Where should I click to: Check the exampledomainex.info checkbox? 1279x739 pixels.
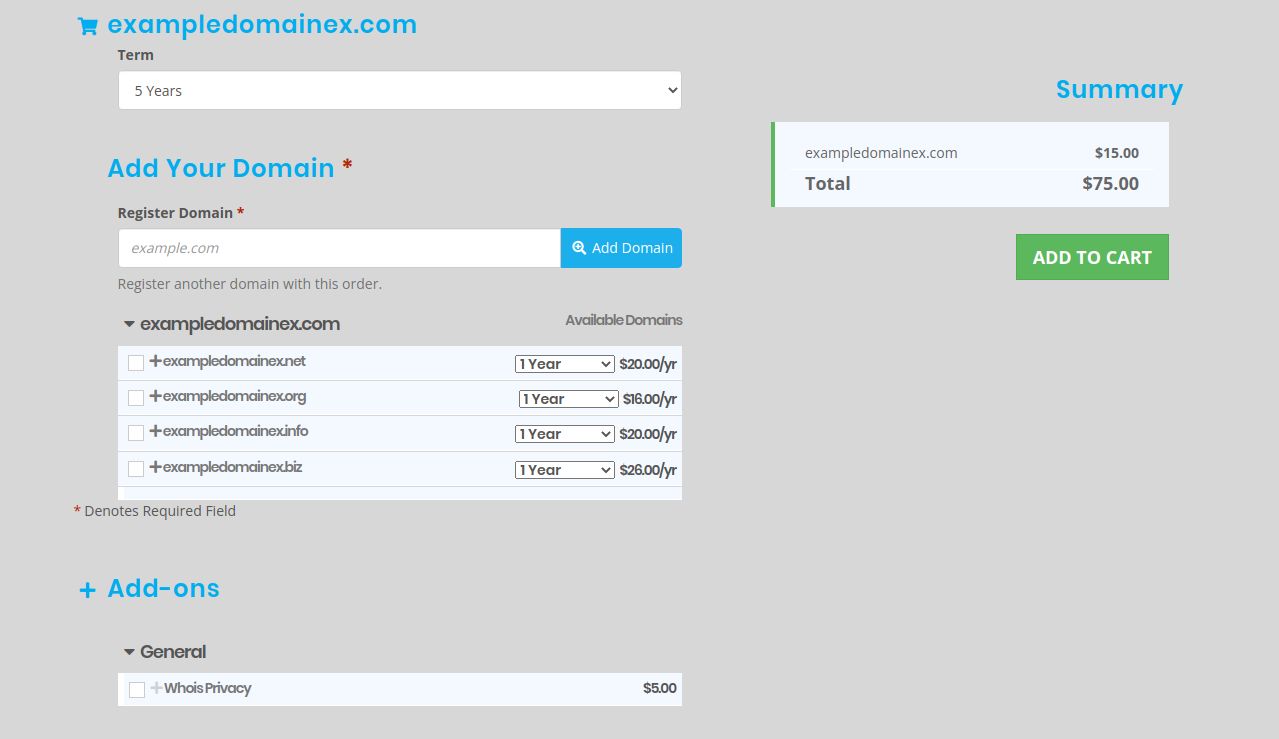pos(136,433)
